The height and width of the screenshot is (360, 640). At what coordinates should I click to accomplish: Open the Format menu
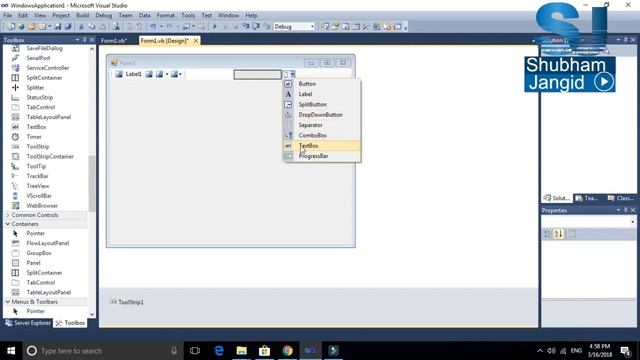165,15
